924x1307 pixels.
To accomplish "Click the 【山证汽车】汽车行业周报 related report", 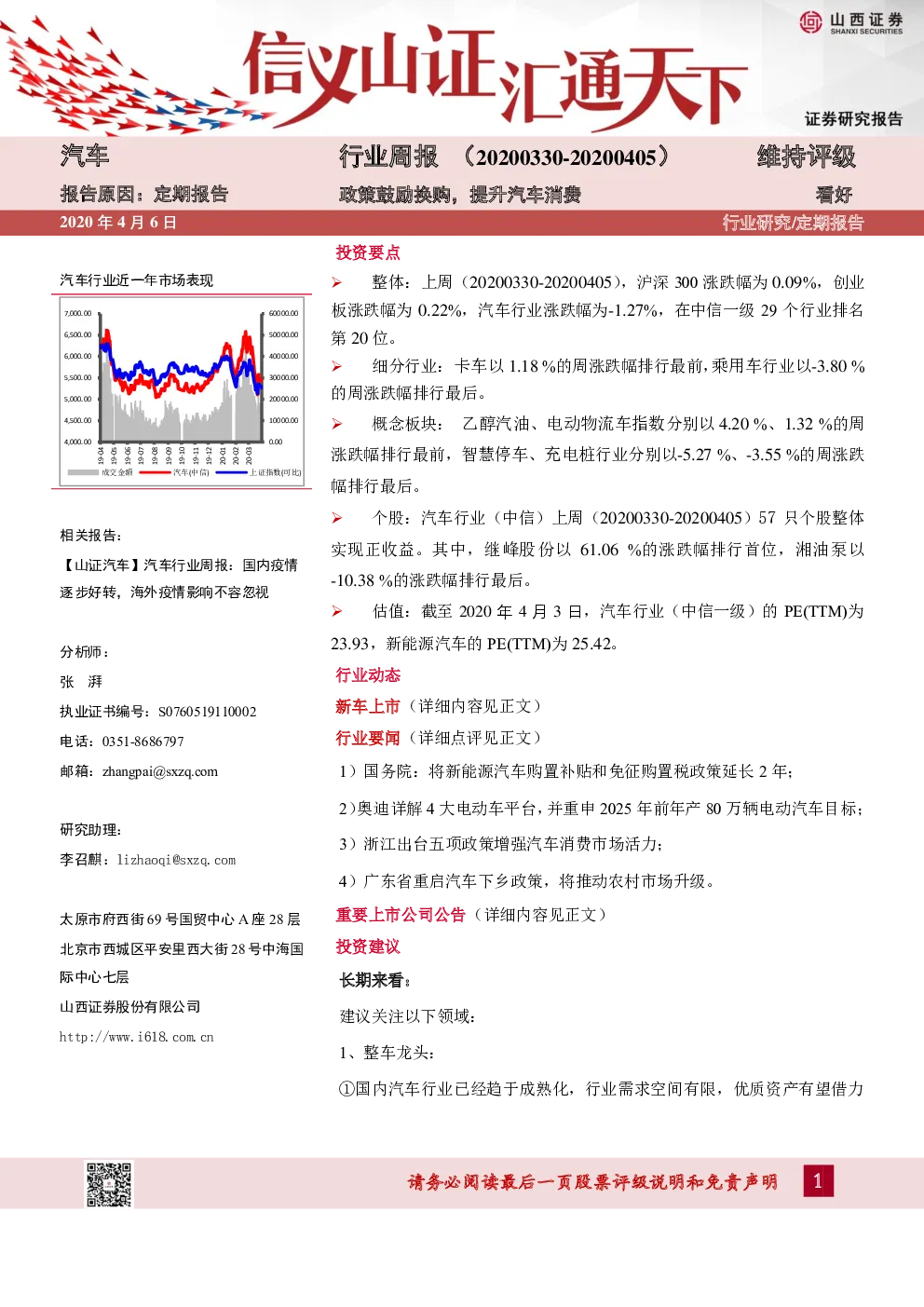I will click(179, 579).
